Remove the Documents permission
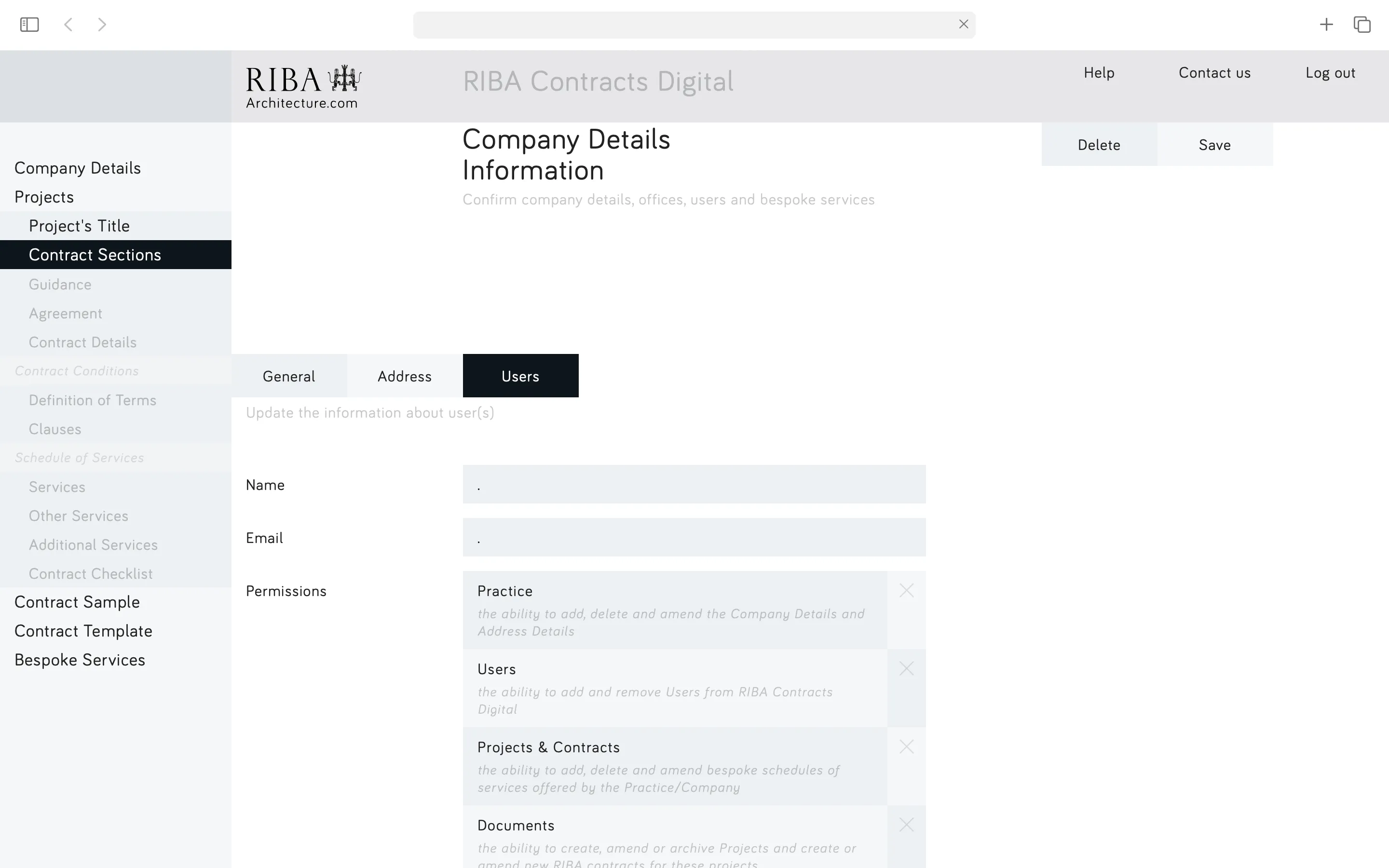 906,825
